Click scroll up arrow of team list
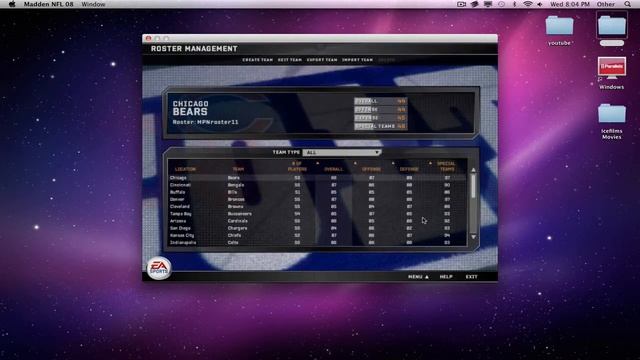Viewport: 640px width, 360px height. click(473, 170)
